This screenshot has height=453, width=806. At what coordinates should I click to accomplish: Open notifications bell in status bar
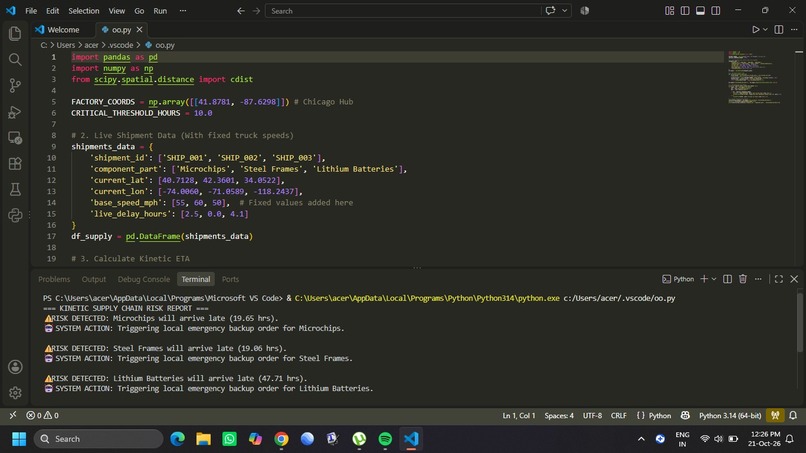point(793,415)
